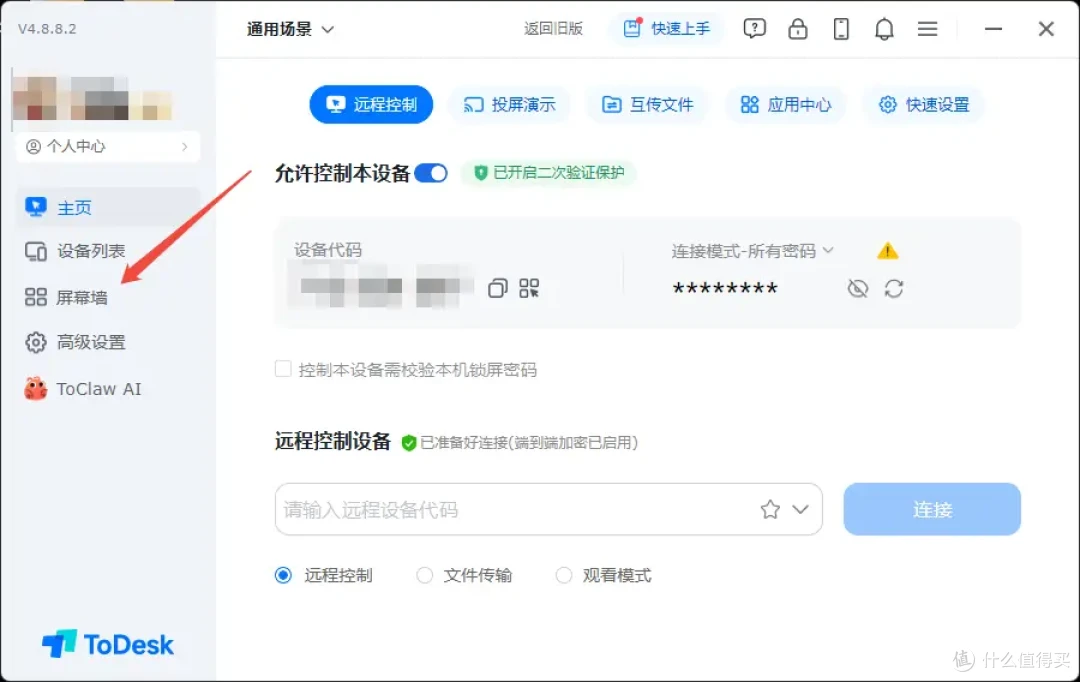Copy the device code using copy icon
This screenshot has height=682, width=1080.
[497, 288]
